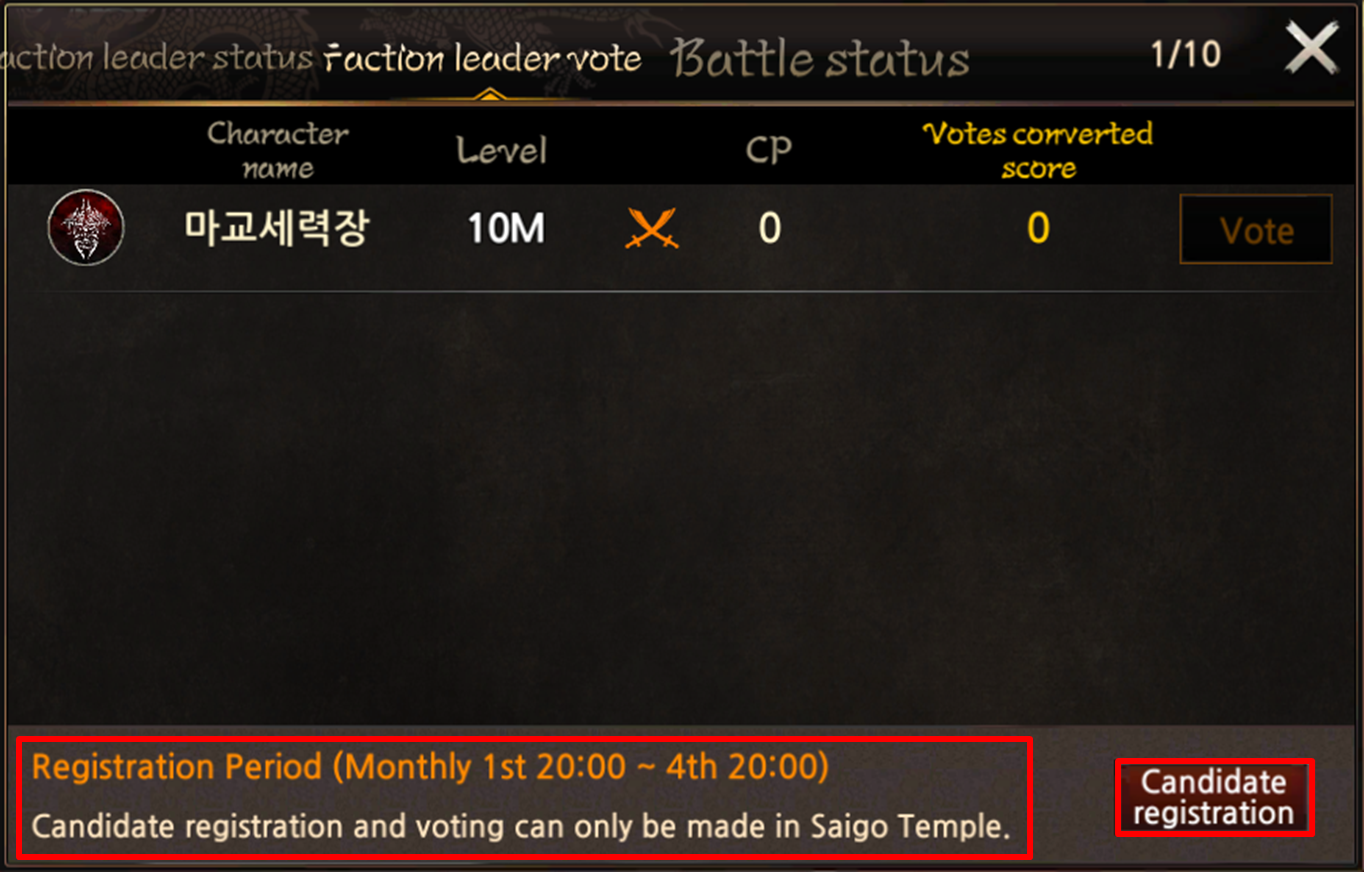Click the white CP value 0

point(769,229)
